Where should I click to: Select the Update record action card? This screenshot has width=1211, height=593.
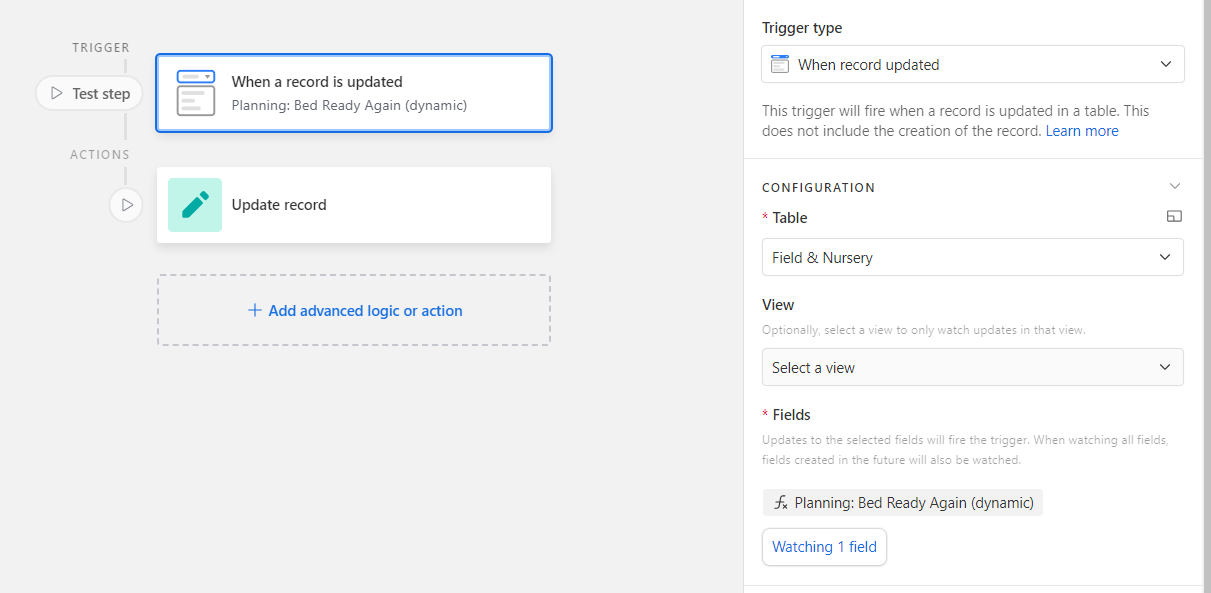354,205
